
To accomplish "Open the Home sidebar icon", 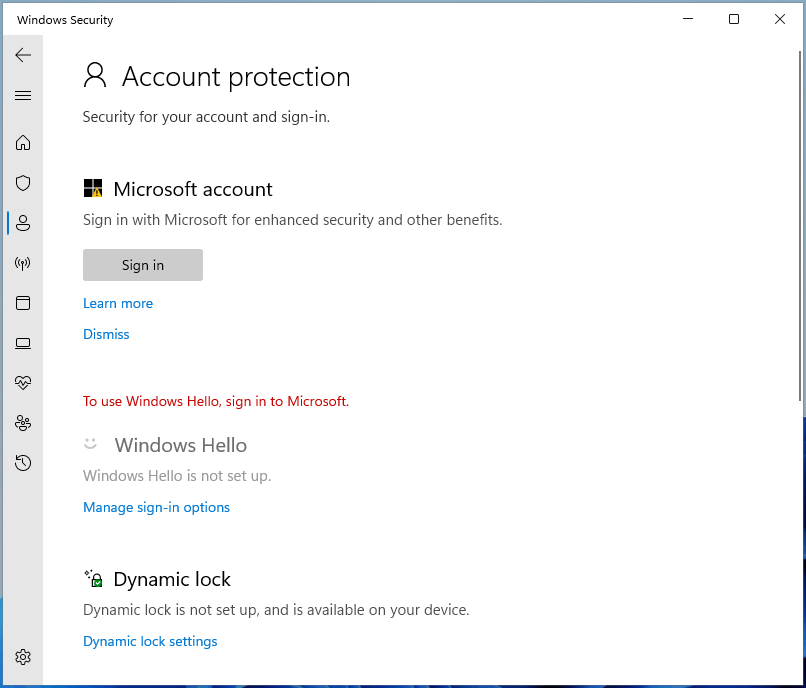I will click(x=23, y=142).
